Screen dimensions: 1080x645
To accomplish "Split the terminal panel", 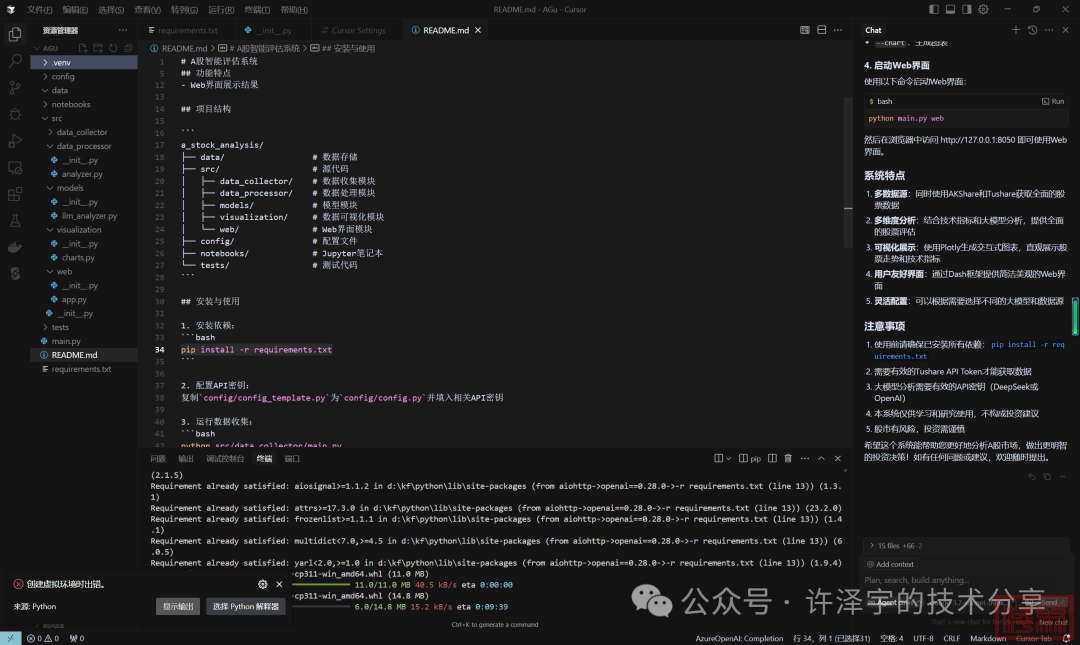I will 772,458.
